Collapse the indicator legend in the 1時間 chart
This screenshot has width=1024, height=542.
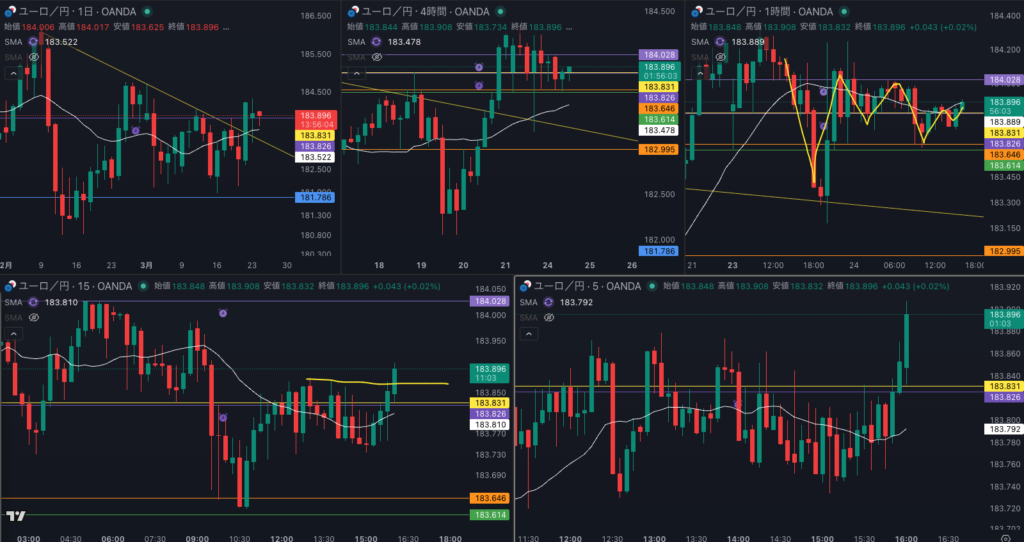[x=701, y=74]
